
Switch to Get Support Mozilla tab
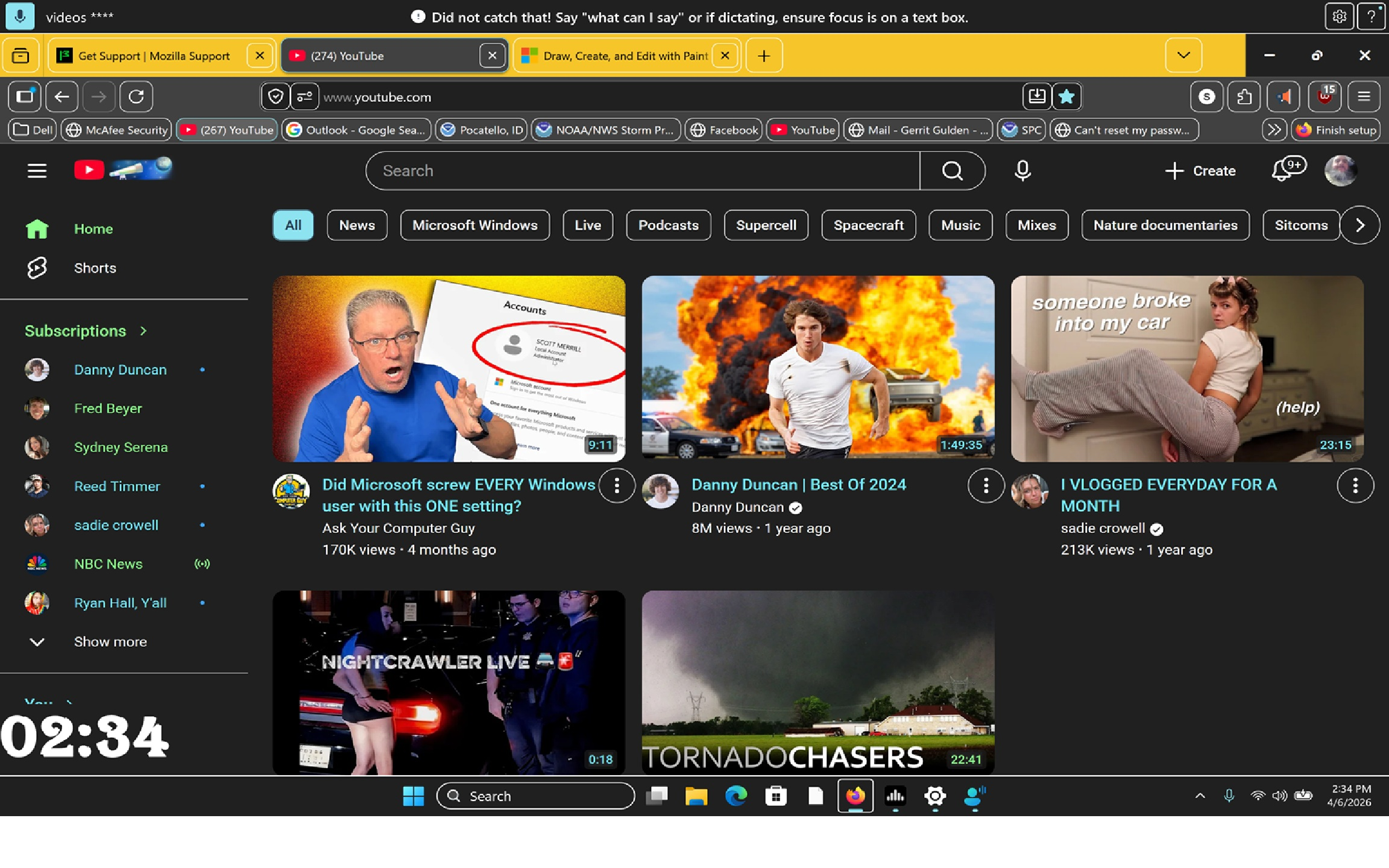pos(154,55)
